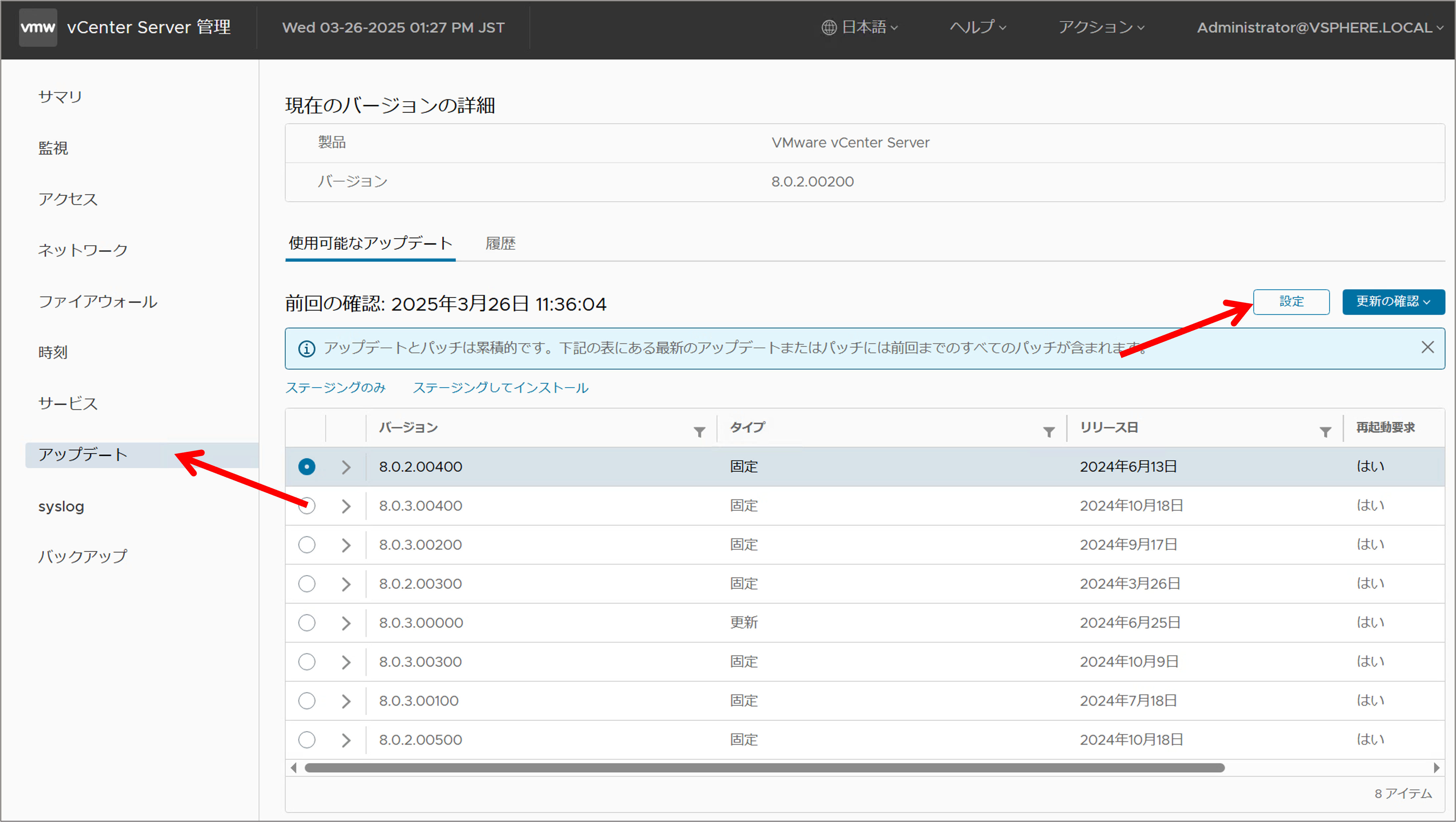
Task: Open the 日本語 language dropdown
Action: (860, 27)
